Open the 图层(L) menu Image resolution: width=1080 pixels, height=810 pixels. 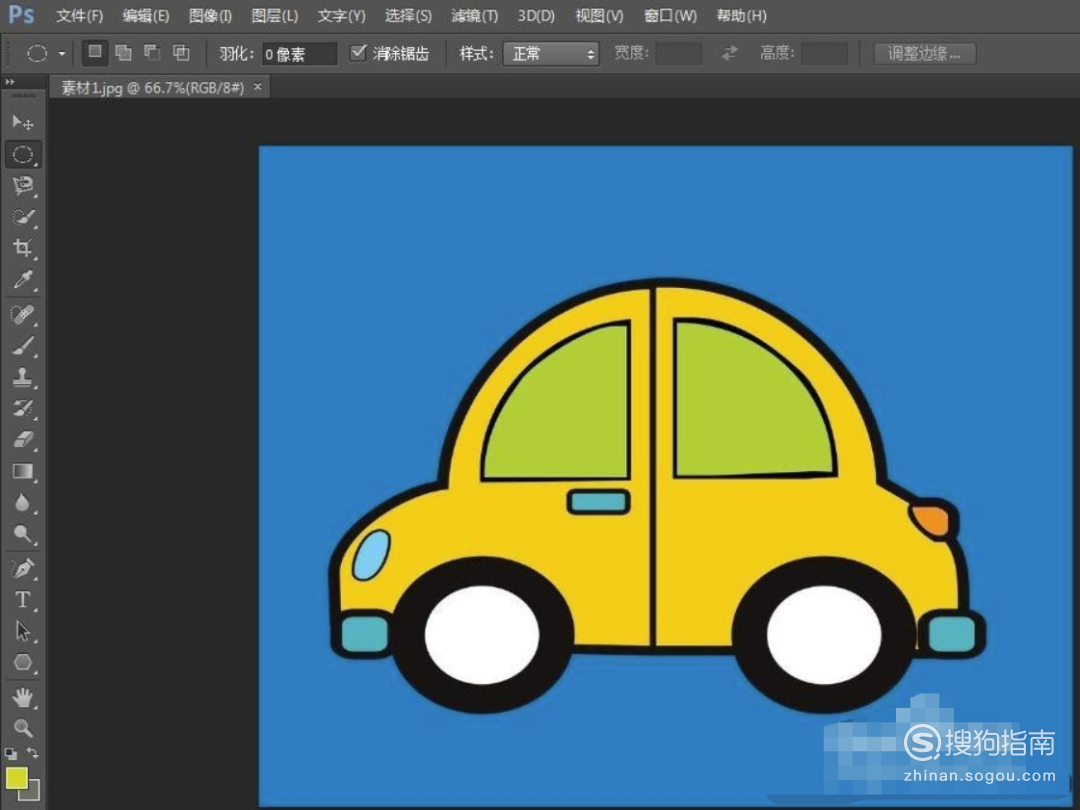click(x=275, y=16)
